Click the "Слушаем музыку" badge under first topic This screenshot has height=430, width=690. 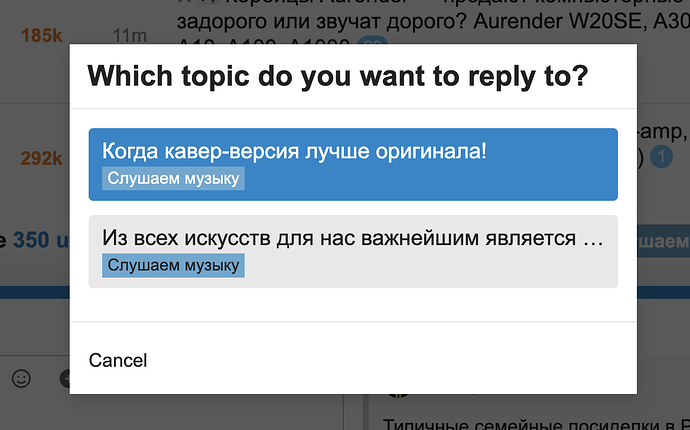point(174,178)
